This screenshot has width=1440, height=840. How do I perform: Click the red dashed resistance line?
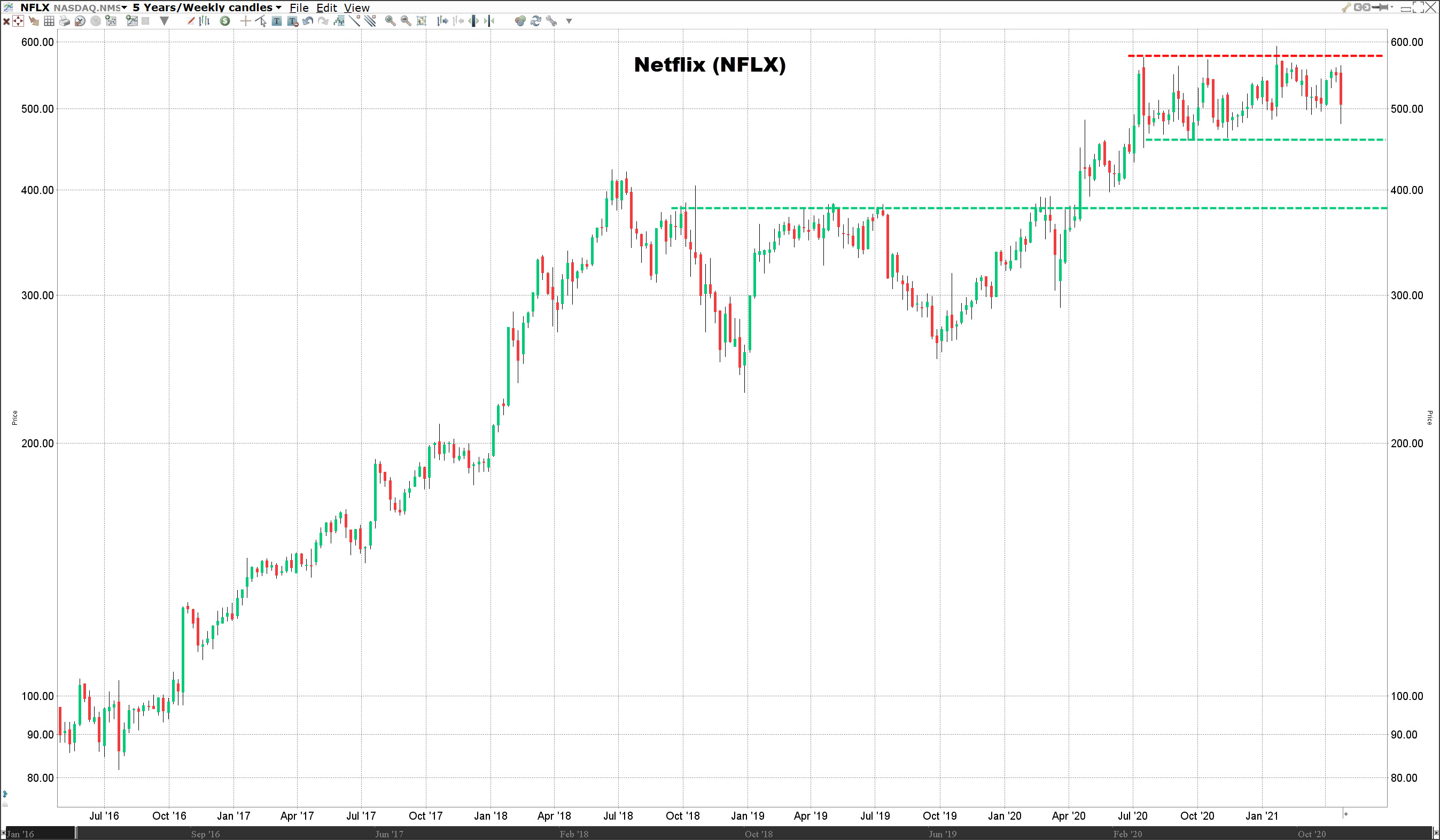1256,56
